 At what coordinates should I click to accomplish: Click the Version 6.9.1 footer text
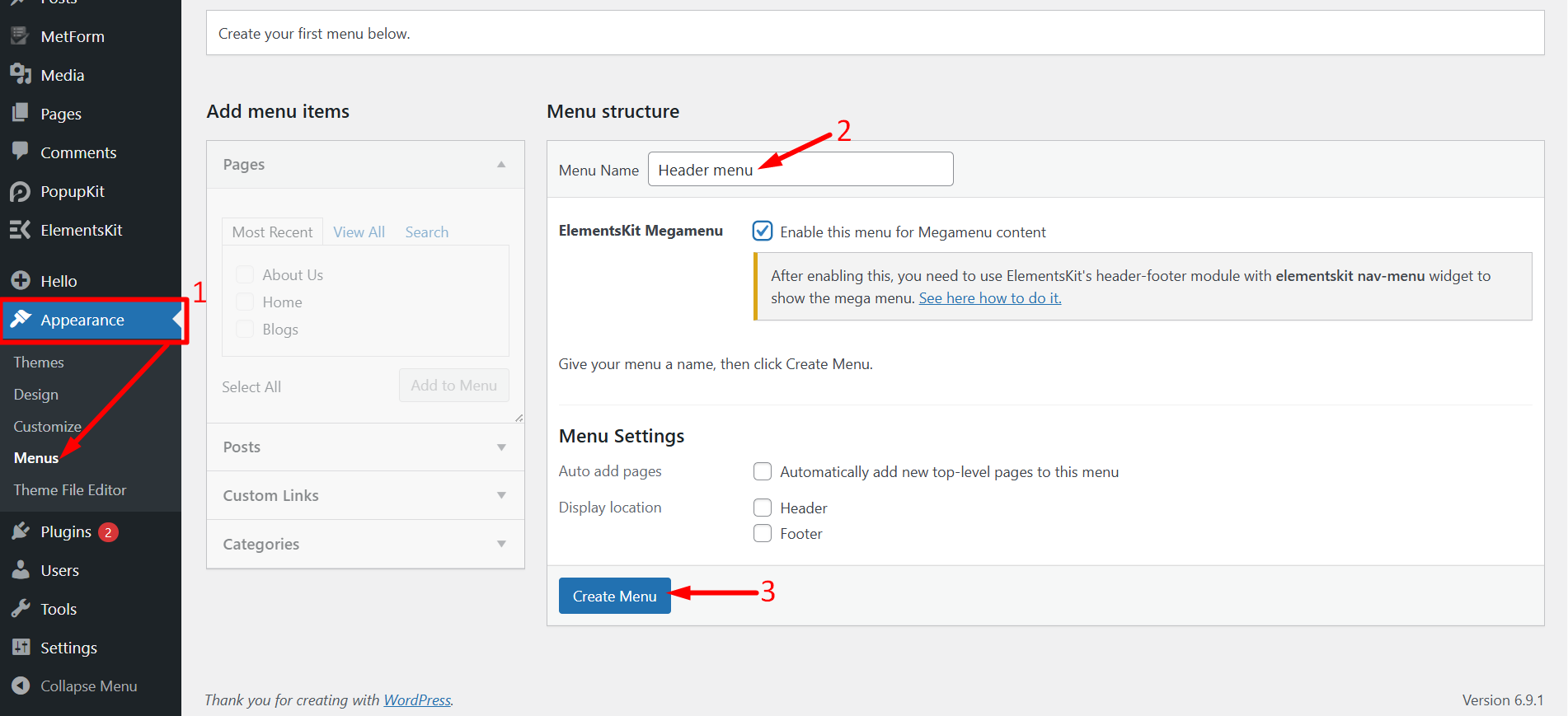tap(1503, 700)
